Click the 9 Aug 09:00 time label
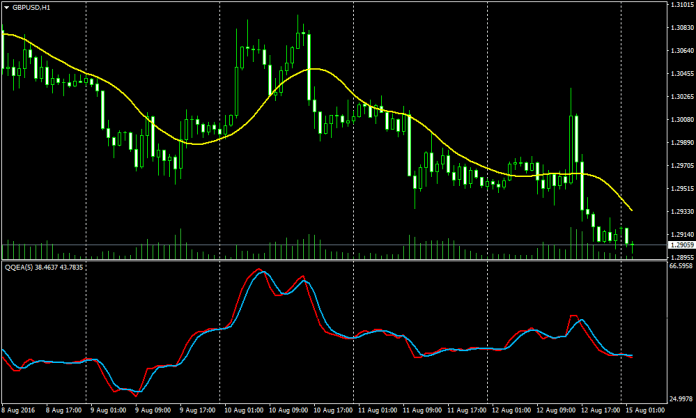Image resolution: width=696 pixels, height=418 pixels. 153,411
